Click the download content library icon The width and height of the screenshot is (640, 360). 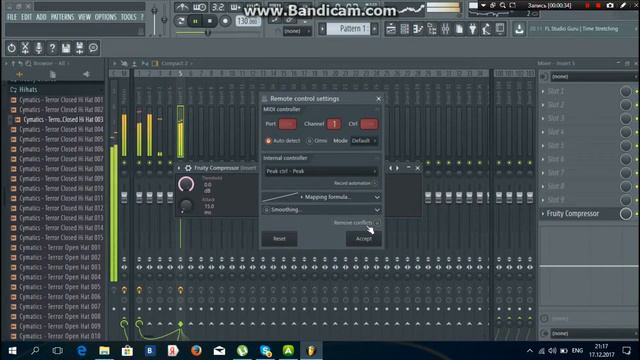(519, 29)
